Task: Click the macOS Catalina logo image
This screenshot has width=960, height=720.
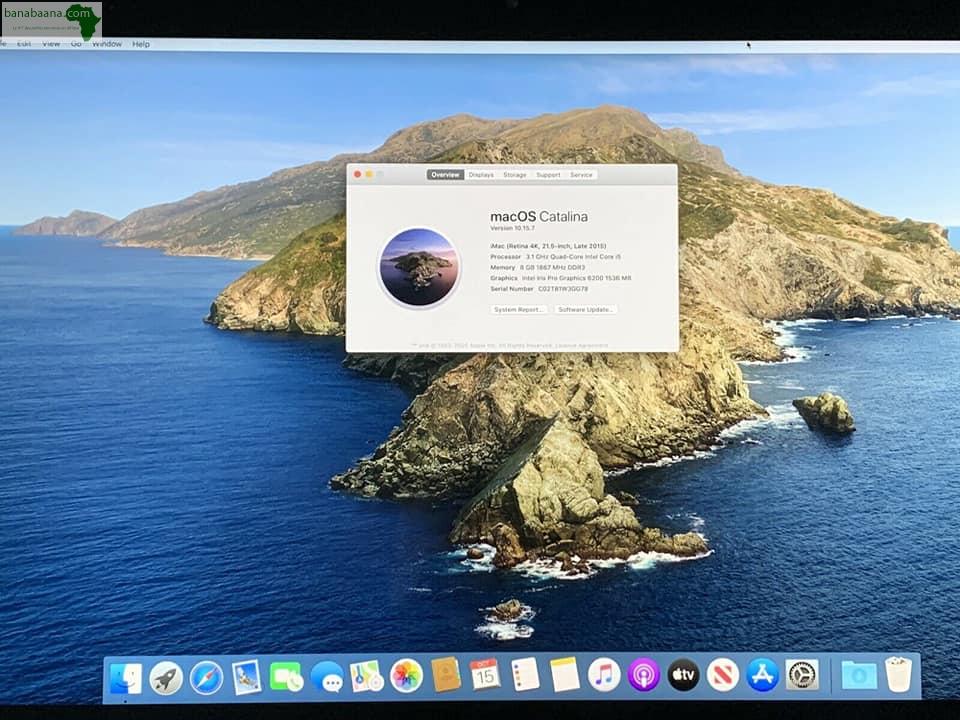Action: (x=419, y=267)
